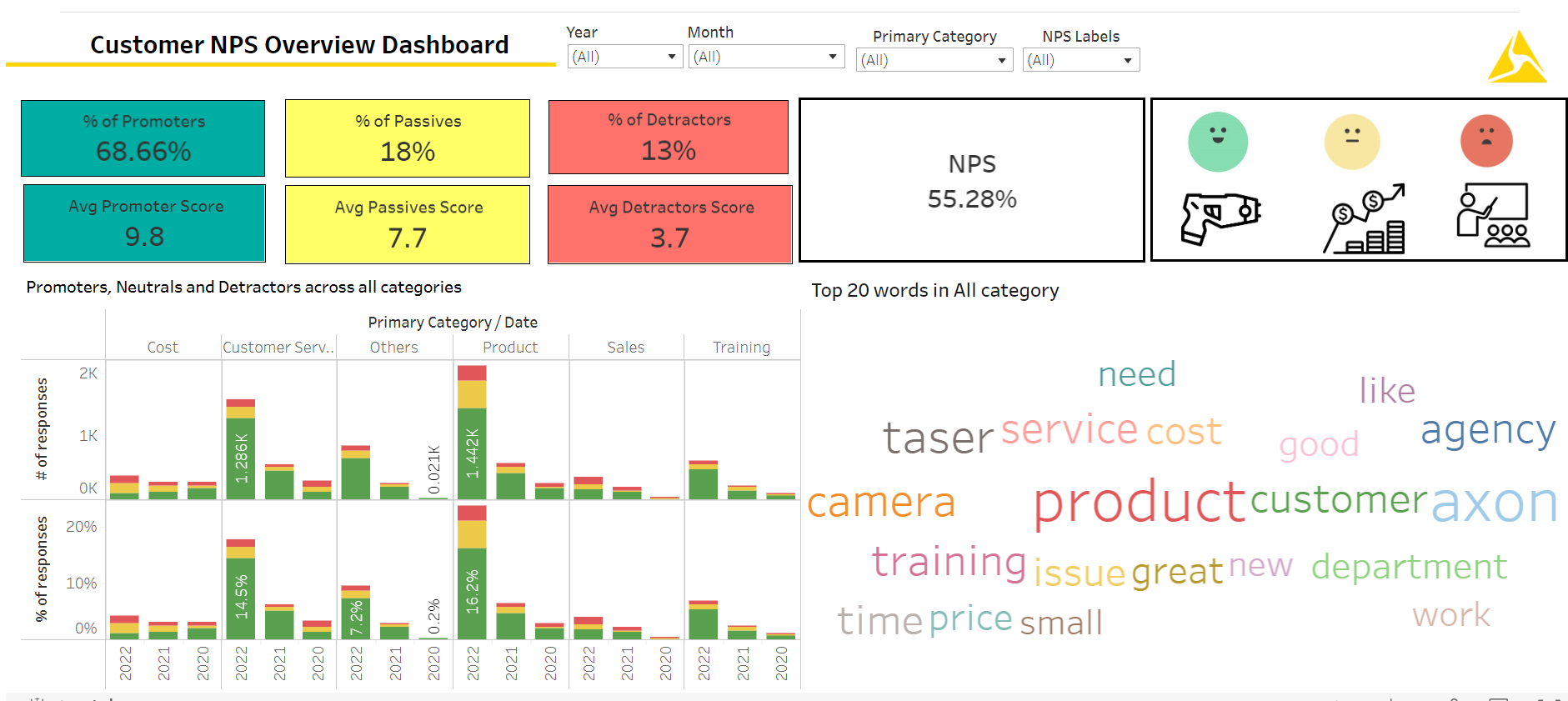The image size is (1568, 701).
Task: Click the Training column header
Action: click(741, 348)
